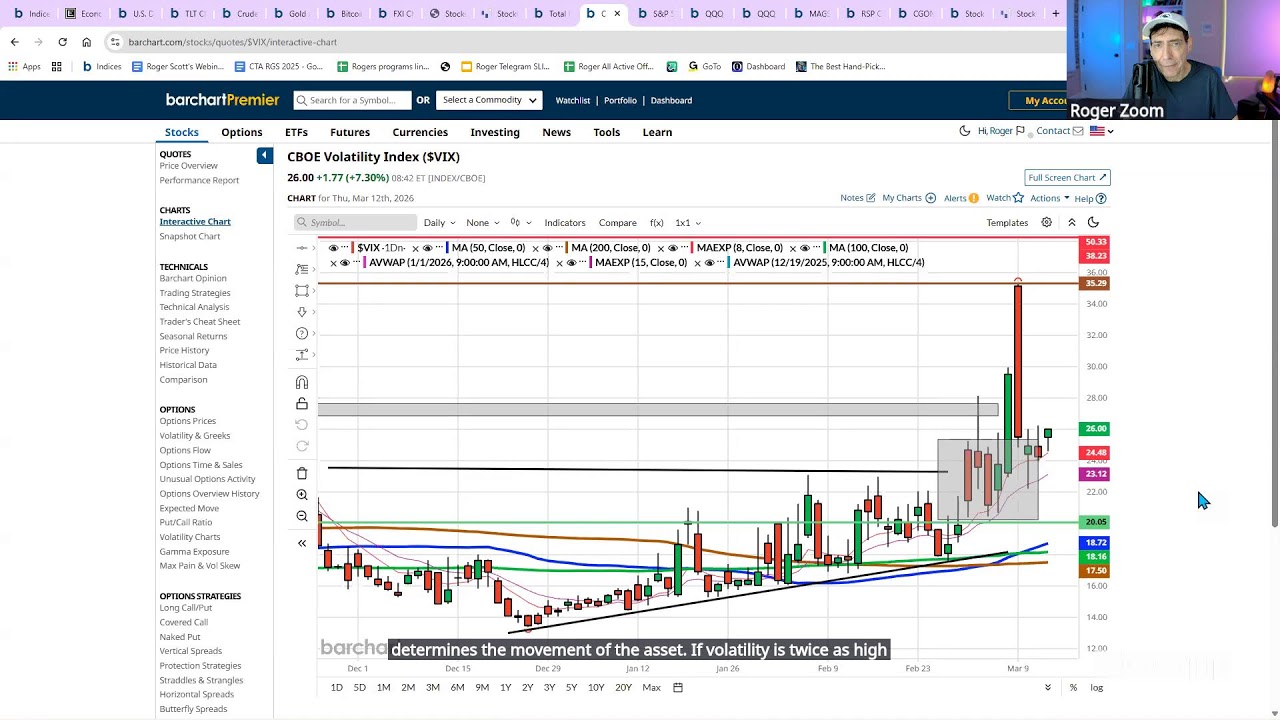Image resolution: width=1280 pixels, height=720 pixels.
Task: Click the Compare button
Action: point(617,223)
